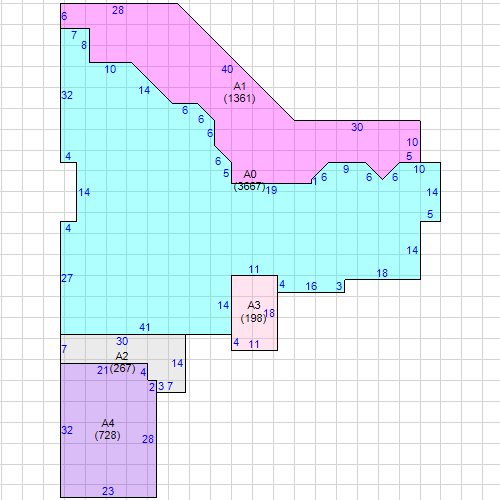Click the 30 dimension in the gray A2 area
The height and width of the screenshot is (500, 500).
pyautogui.click(x=122, y=341)
